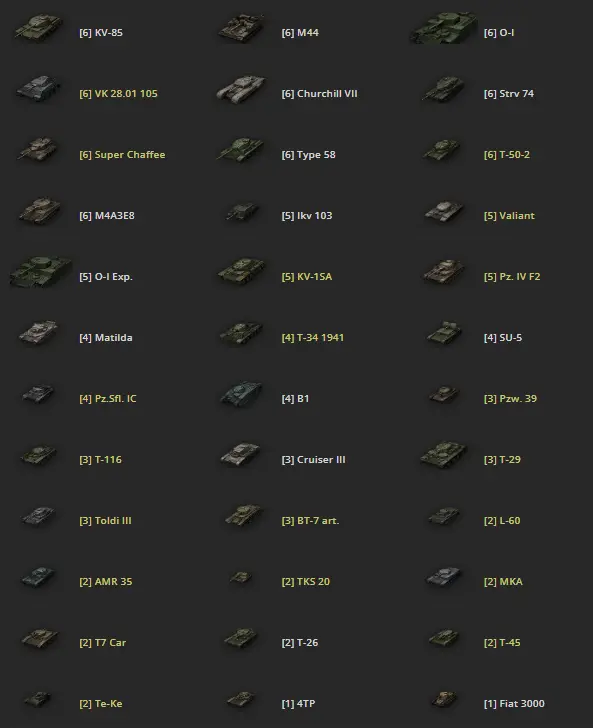The image size is (593, 728).
Task: Choose the M44 artillery icon
Action: pyautogui.click(x=241, y=28)
